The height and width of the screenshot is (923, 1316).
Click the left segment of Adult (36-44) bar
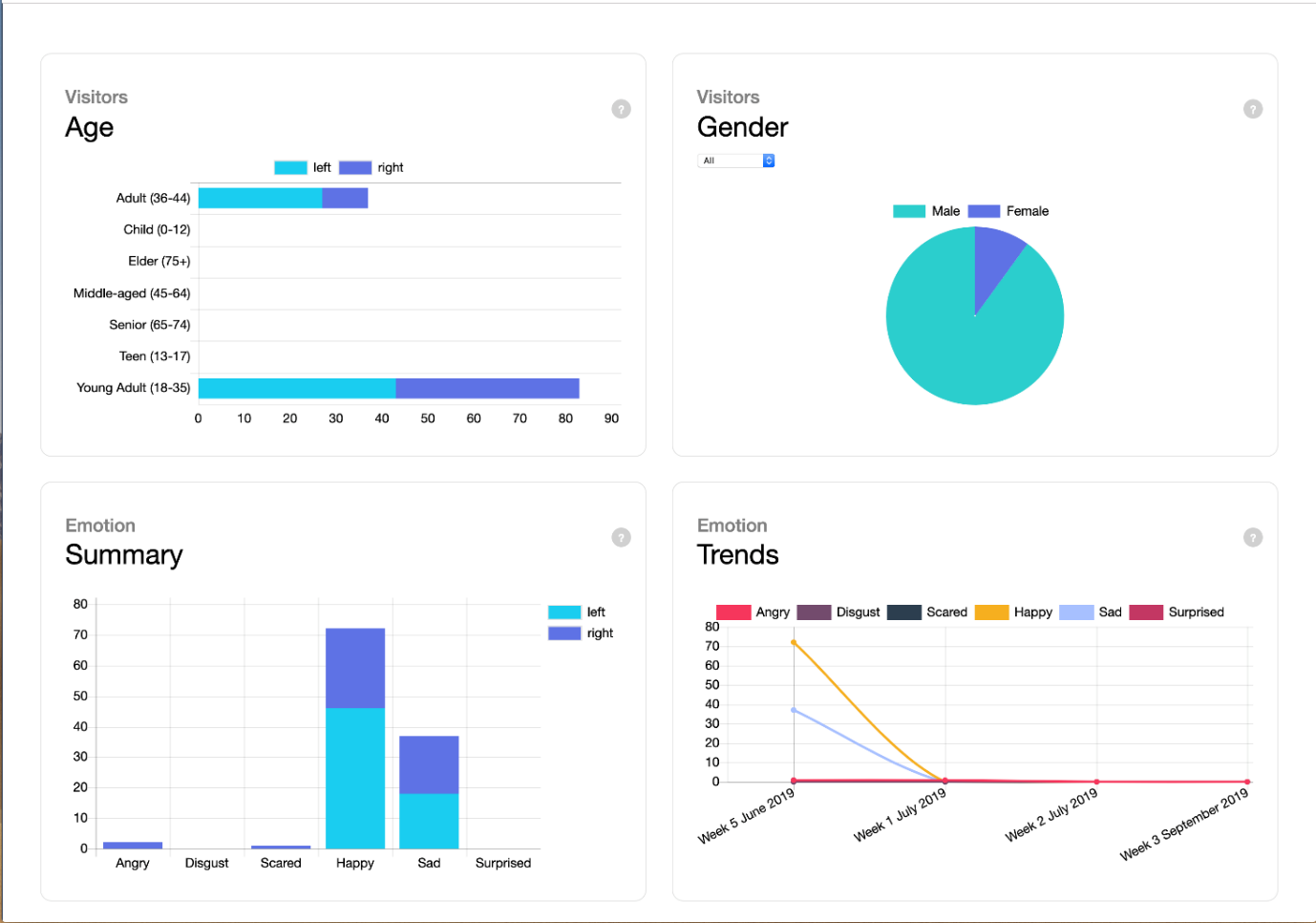(x=260, y=198)
